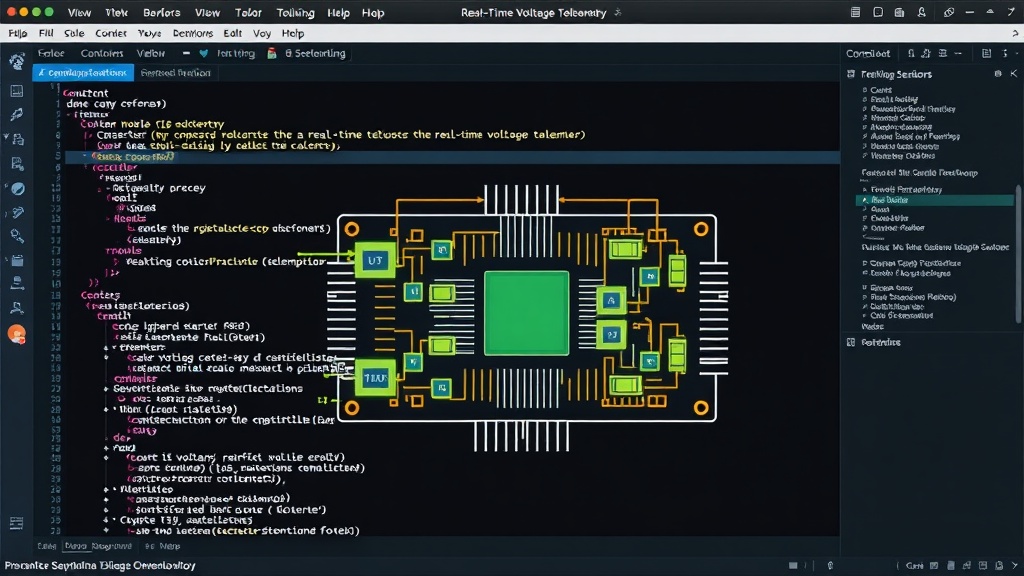Image resolution: width=1024 pixels, height=576 pixels.
Task: Expand the Poltrdics section in right panel
Action: click(x=874, y=342)
